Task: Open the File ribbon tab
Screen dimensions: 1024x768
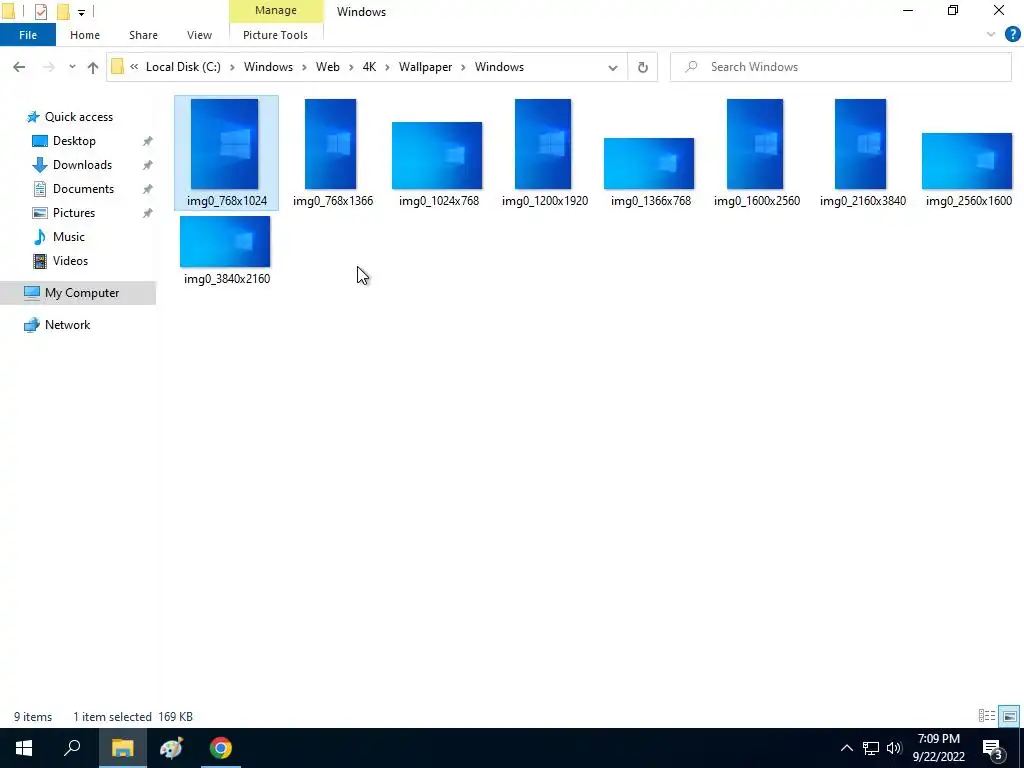Action: [x=27, y=35]
